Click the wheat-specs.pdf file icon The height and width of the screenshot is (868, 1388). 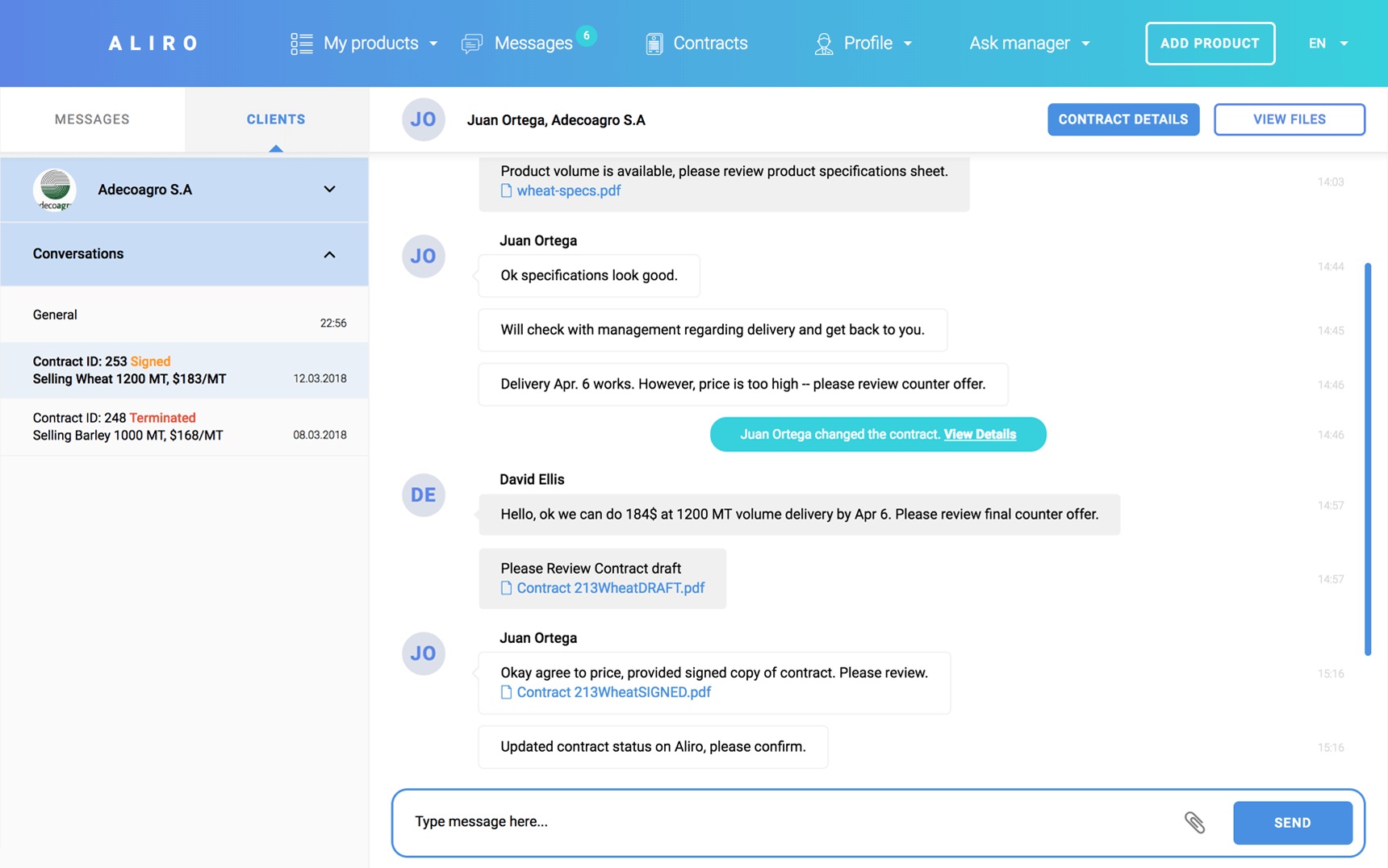tap(506, 191)
